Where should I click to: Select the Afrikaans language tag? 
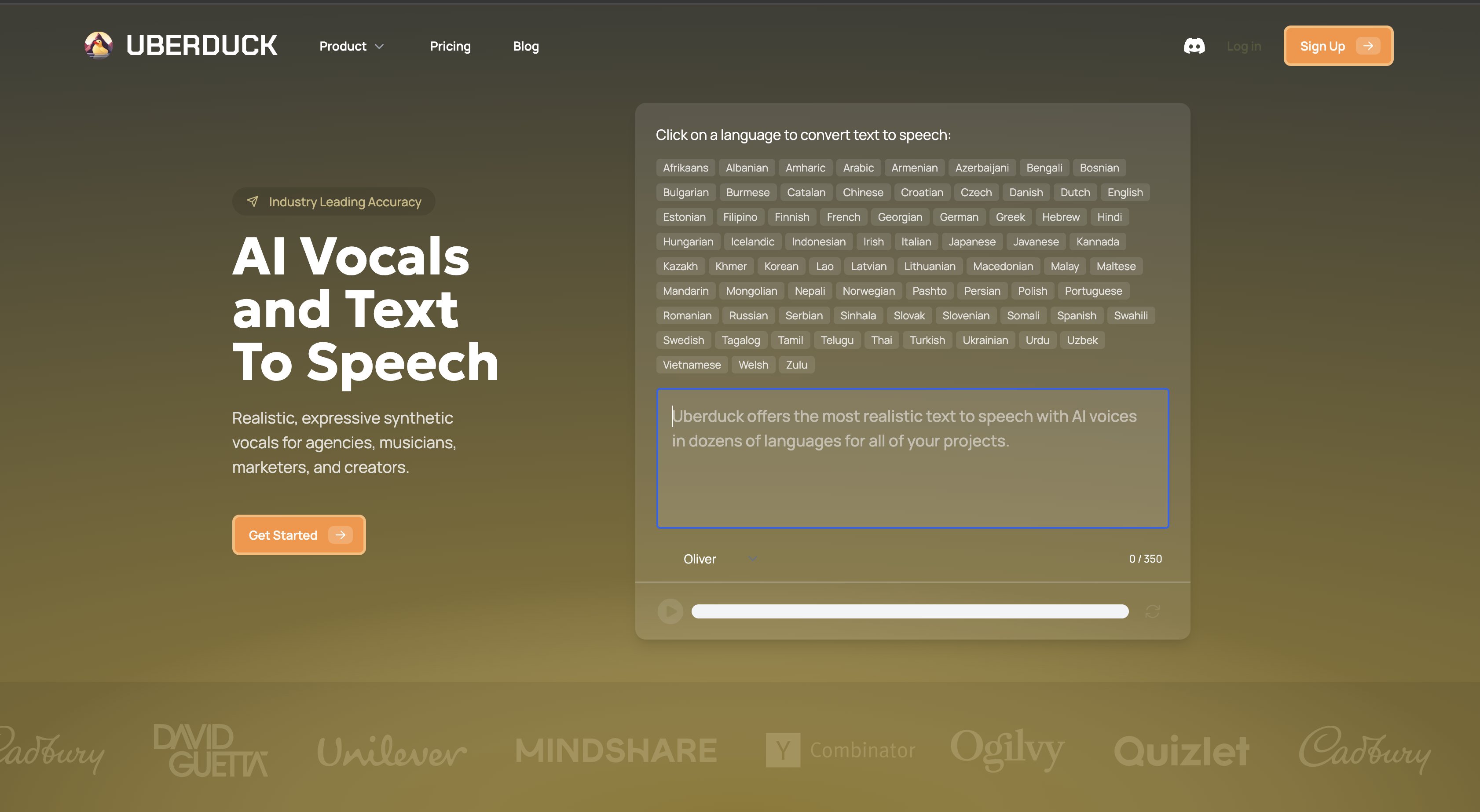pos(685,168)
